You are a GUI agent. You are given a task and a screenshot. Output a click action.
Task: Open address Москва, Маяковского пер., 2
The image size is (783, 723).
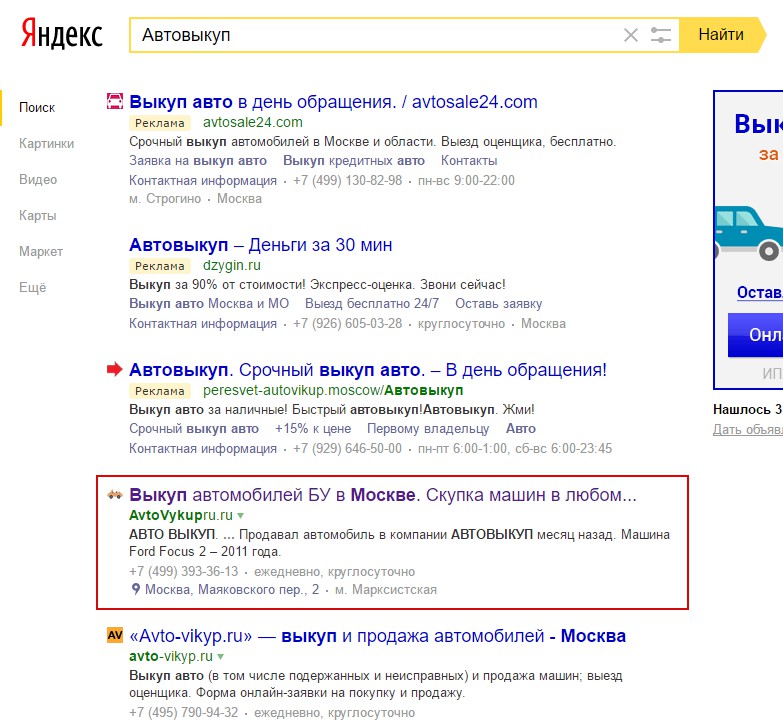point(232,590)
